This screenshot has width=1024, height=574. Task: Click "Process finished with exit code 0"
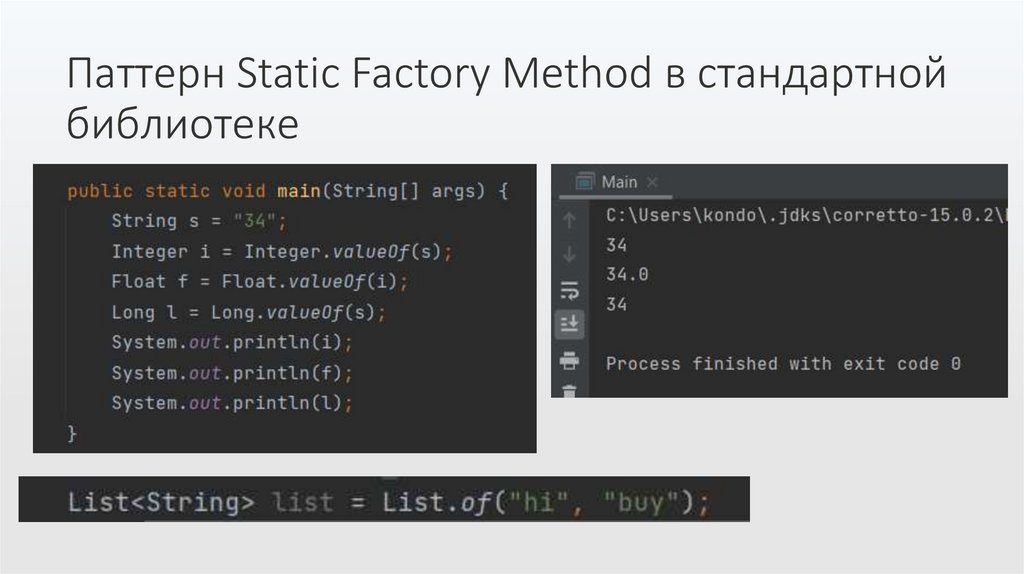pos(783,364)
